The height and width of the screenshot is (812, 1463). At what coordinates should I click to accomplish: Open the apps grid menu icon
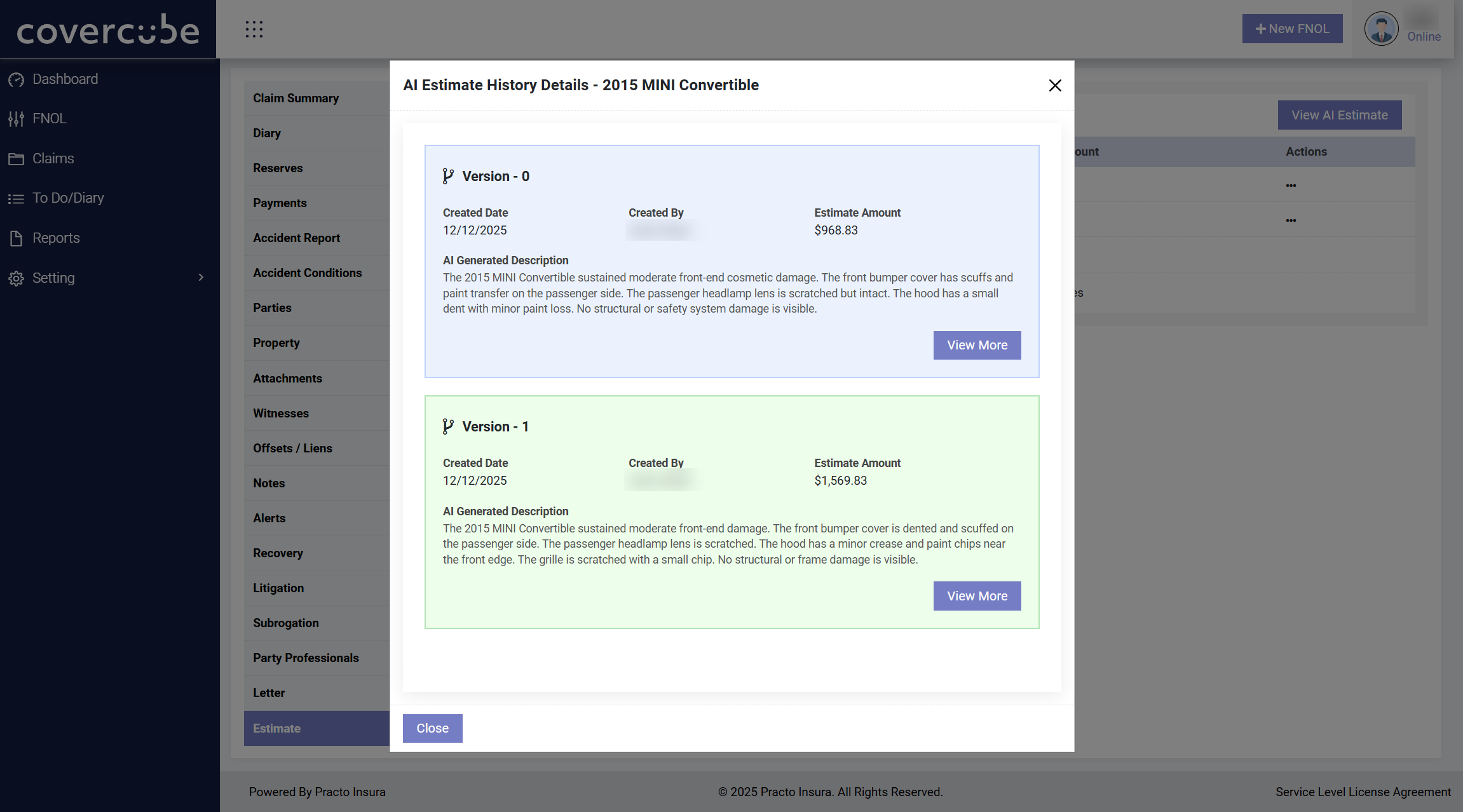click(254, 29)
